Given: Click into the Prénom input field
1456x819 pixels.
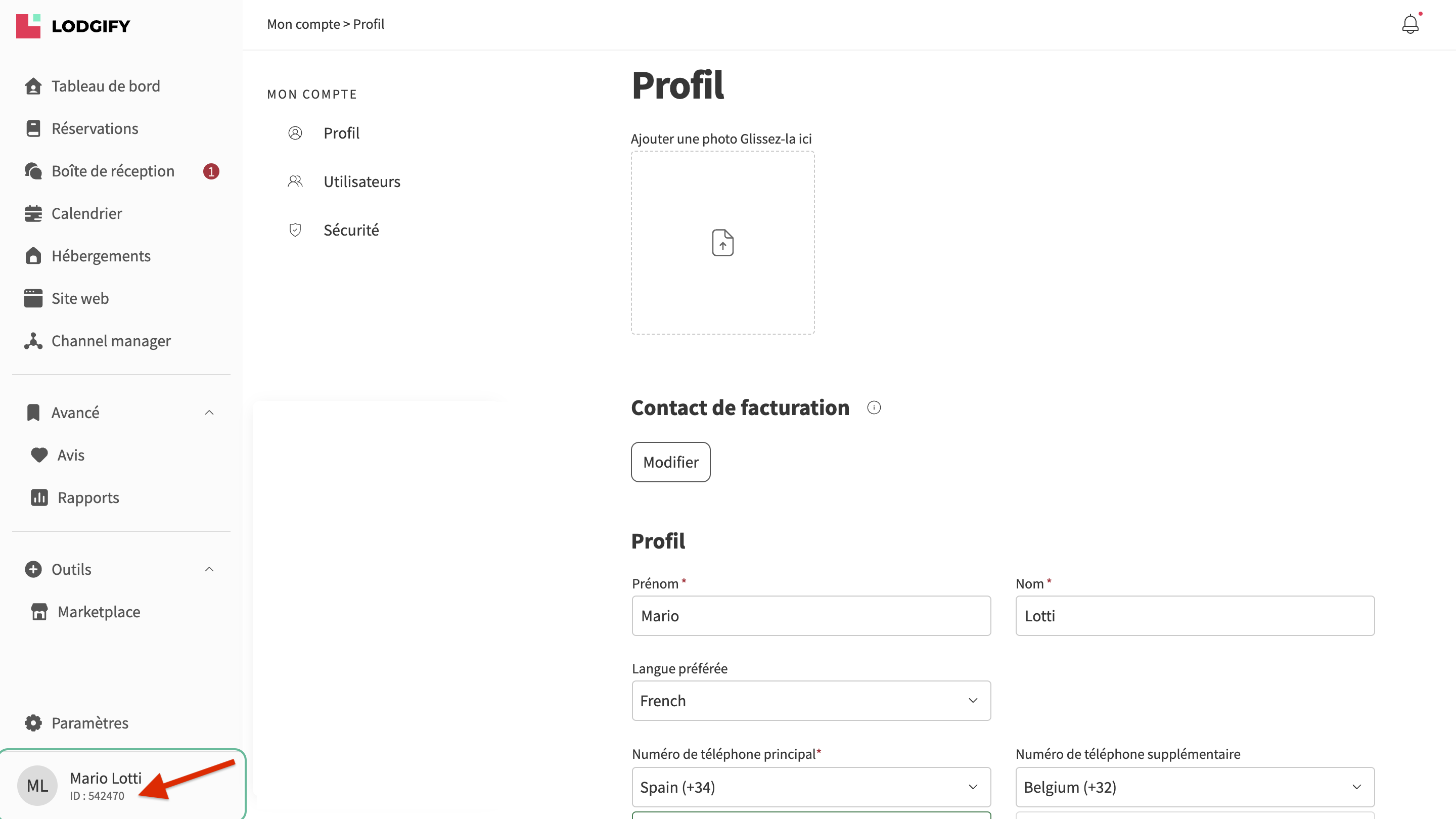Looking at the screenshot, I should [811, 616].
